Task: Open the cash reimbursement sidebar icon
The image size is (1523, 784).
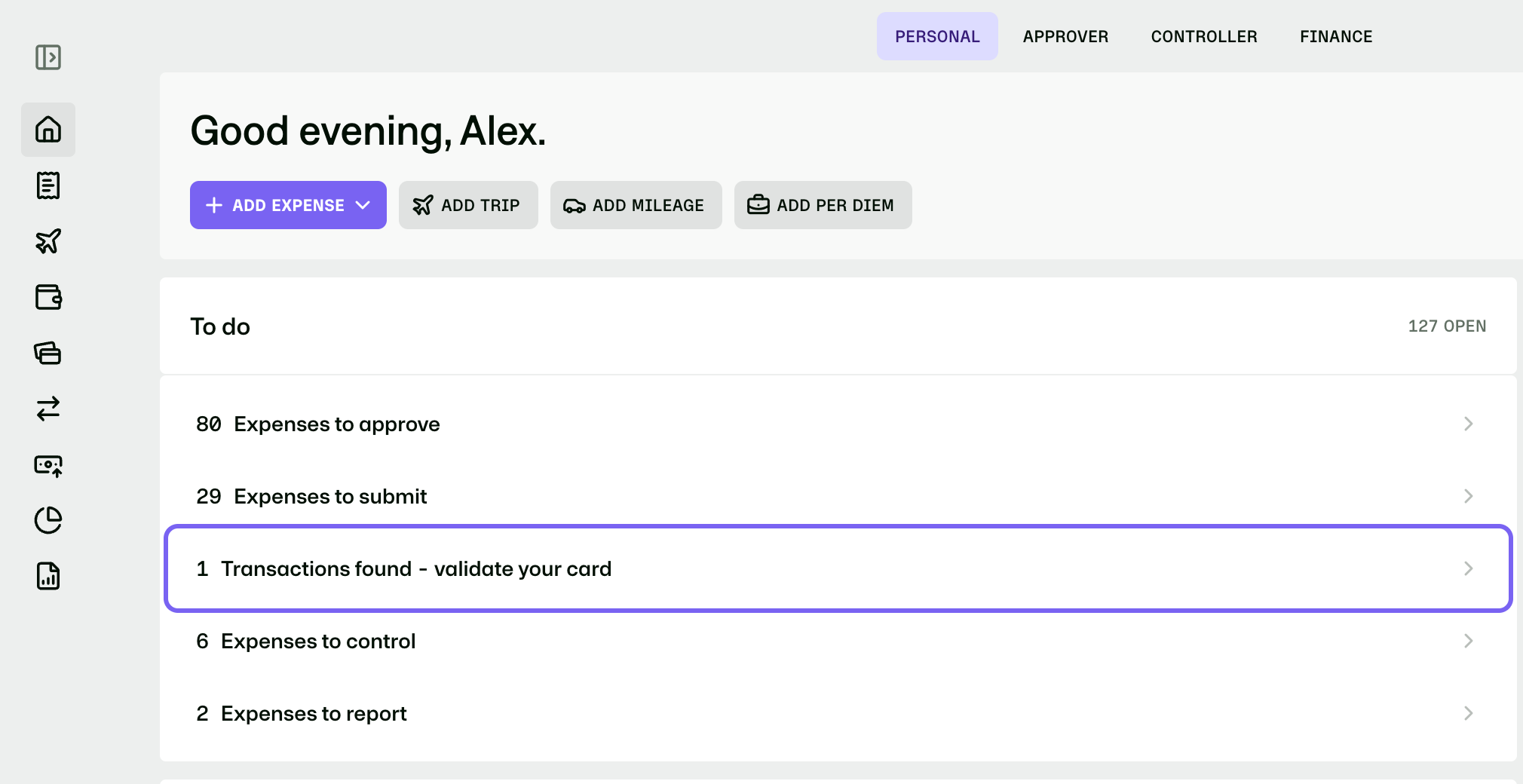Action: 48,465
